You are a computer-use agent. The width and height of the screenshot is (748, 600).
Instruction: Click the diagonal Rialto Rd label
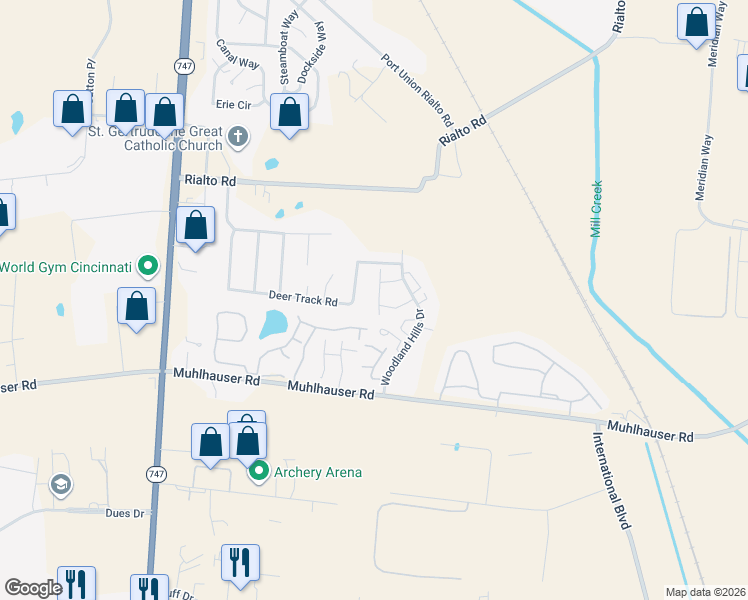463,130
